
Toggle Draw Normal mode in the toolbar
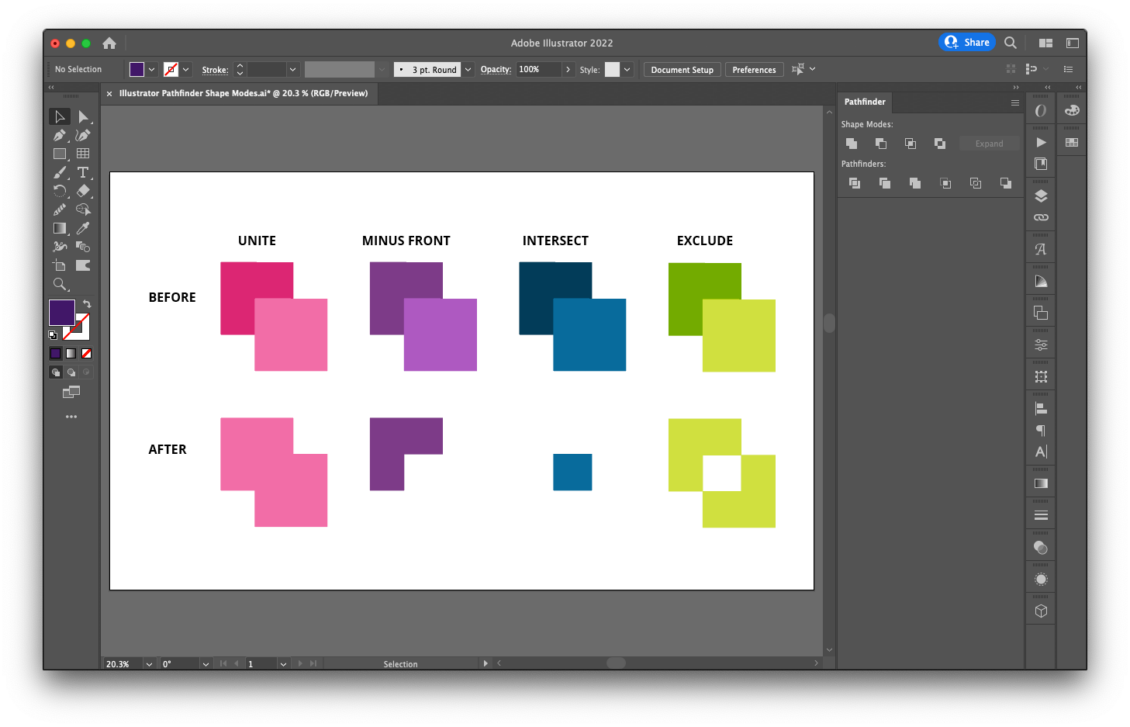point(56,371)
